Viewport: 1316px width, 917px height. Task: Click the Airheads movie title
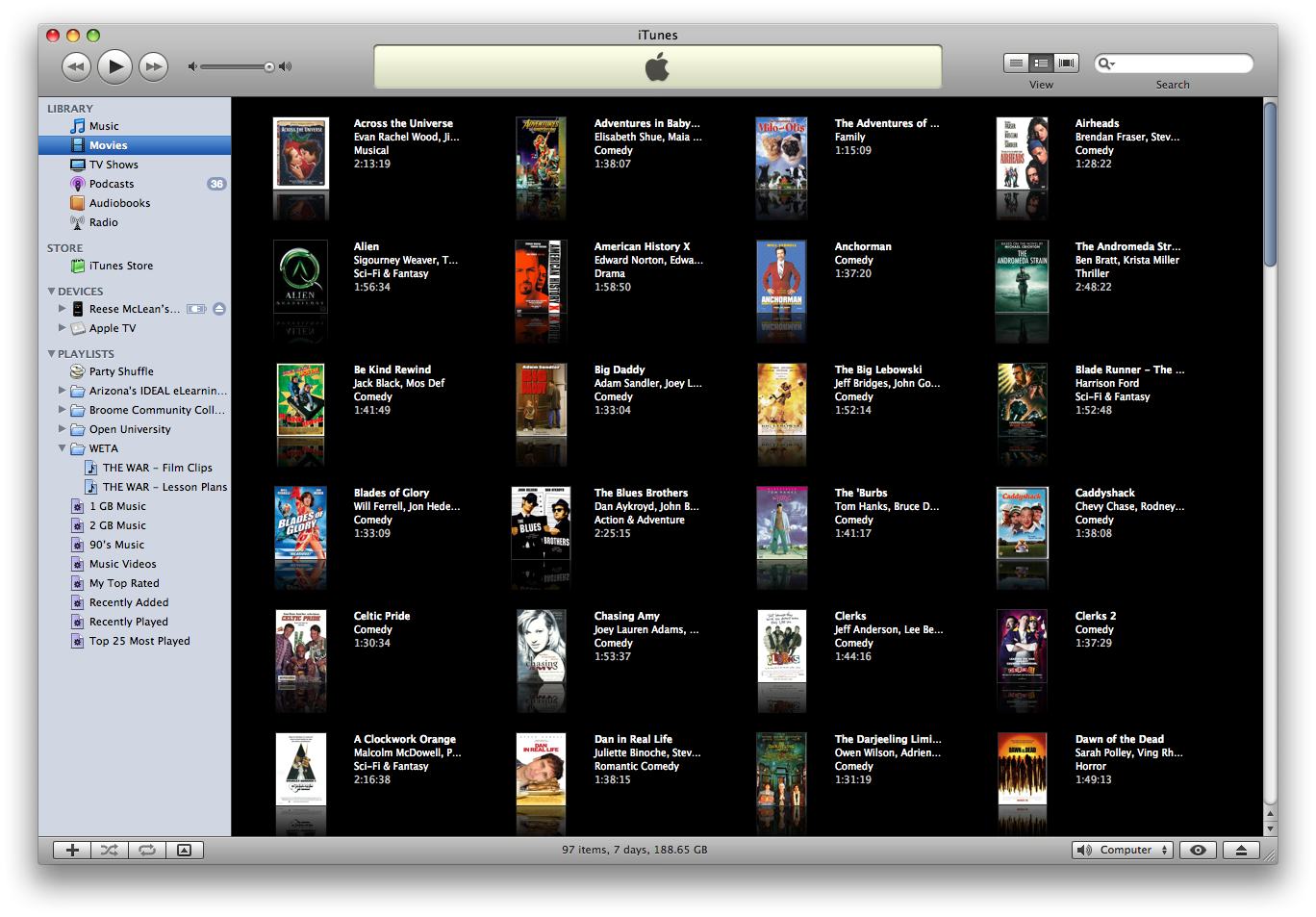coord(1097,123)
